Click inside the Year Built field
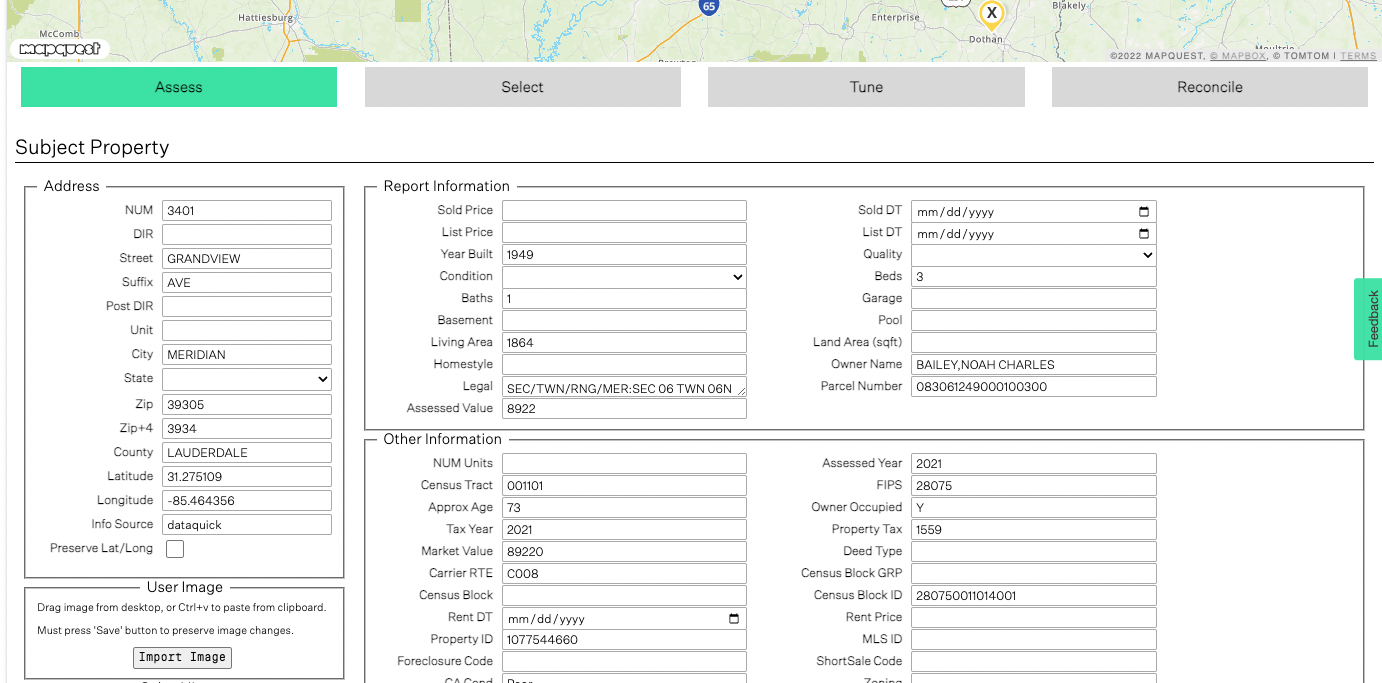 click(624, 254)
